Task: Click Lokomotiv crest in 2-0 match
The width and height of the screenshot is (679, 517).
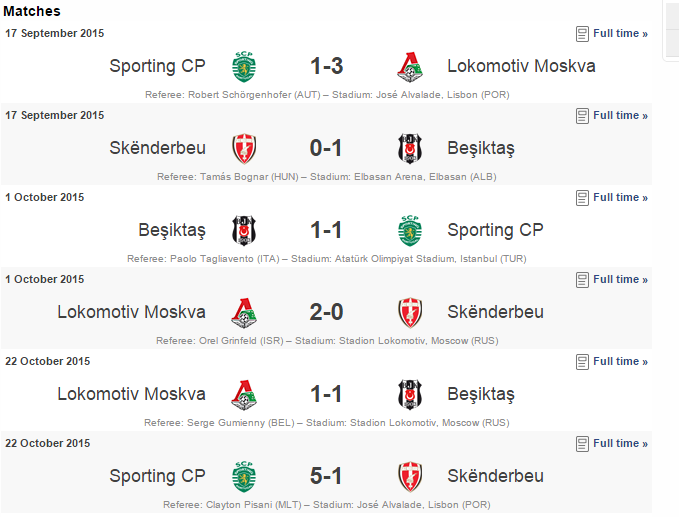Action: [x=244, y=313]
